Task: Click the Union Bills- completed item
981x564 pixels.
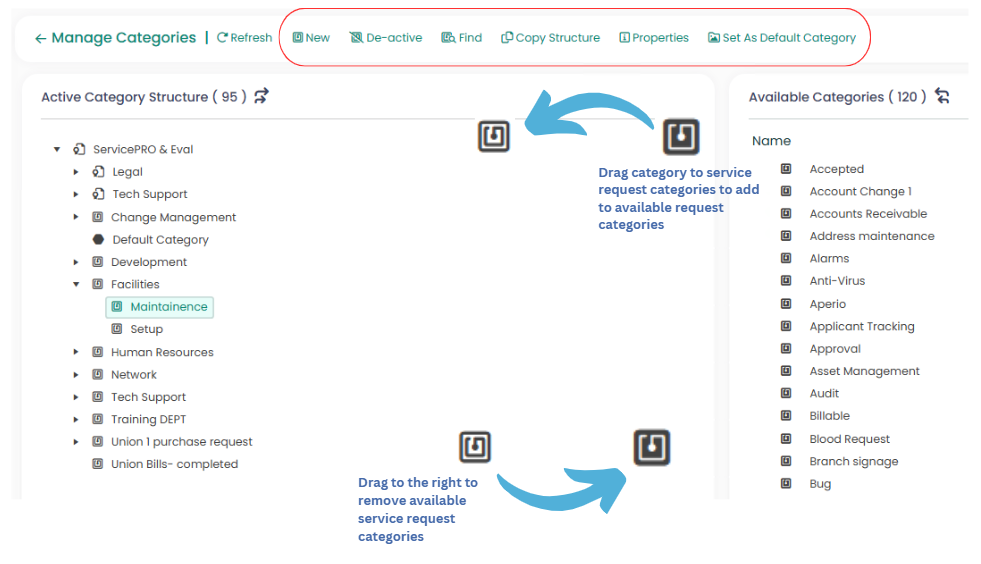Action: 174,464
